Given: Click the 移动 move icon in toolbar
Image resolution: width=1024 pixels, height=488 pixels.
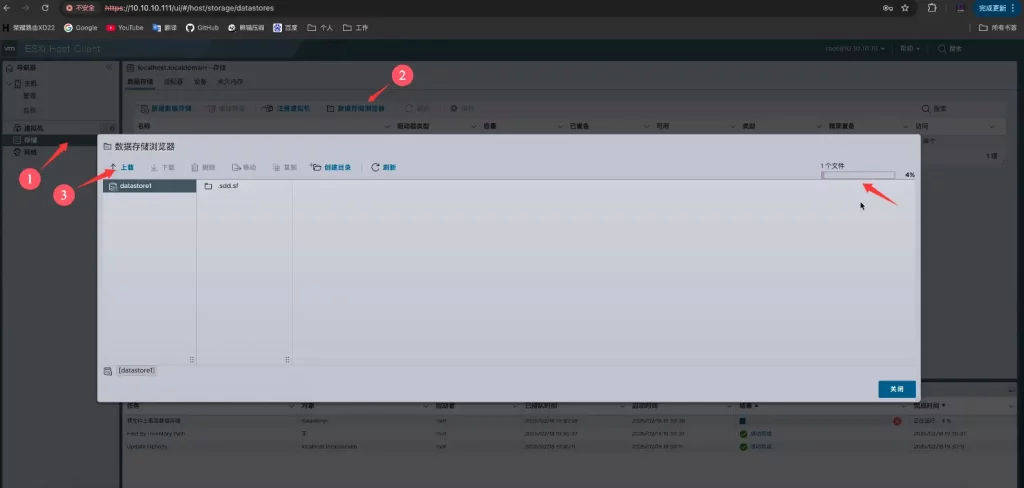Looking at the screenshot, I should point(244,167).
